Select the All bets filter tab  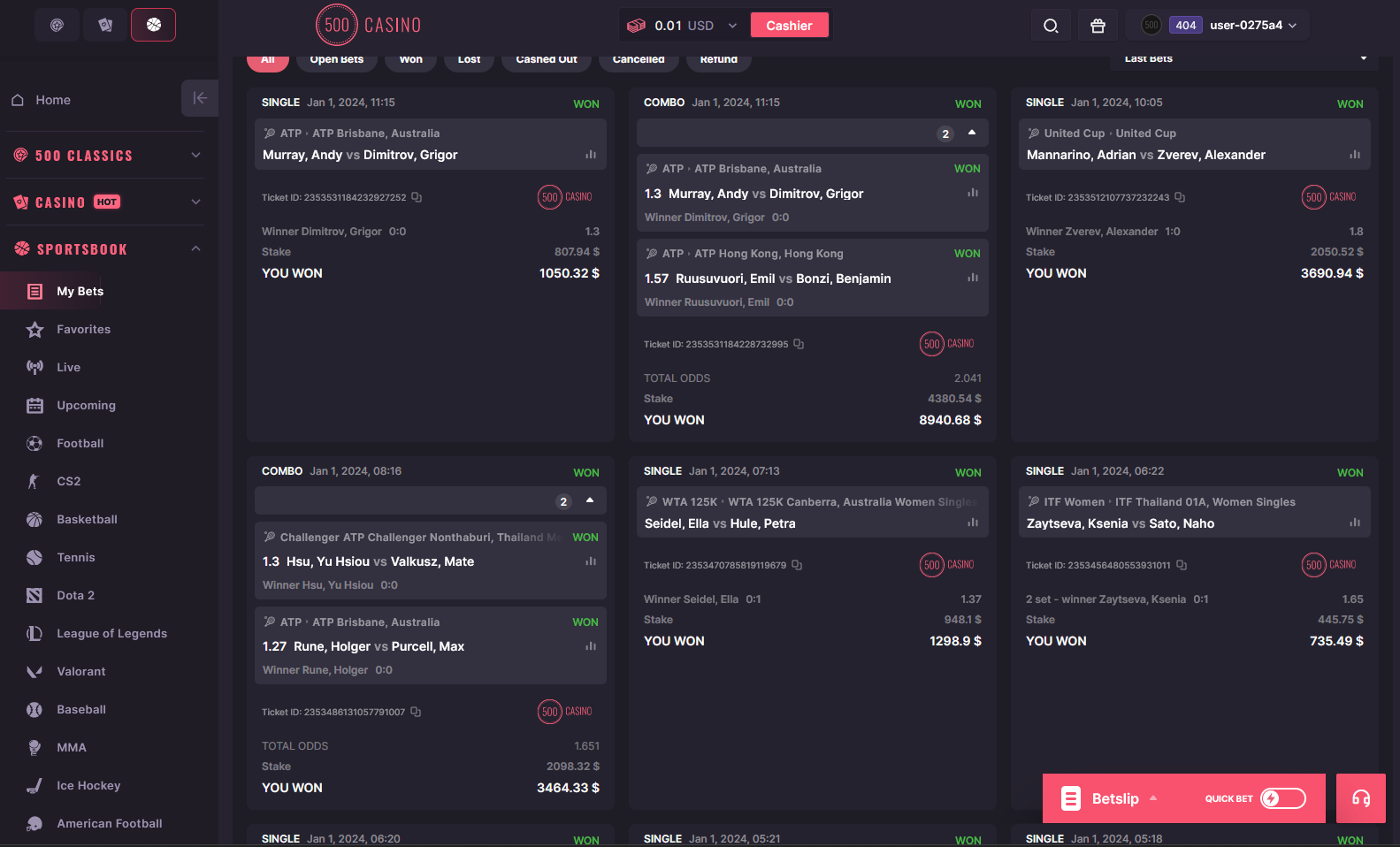pos(268,59)
